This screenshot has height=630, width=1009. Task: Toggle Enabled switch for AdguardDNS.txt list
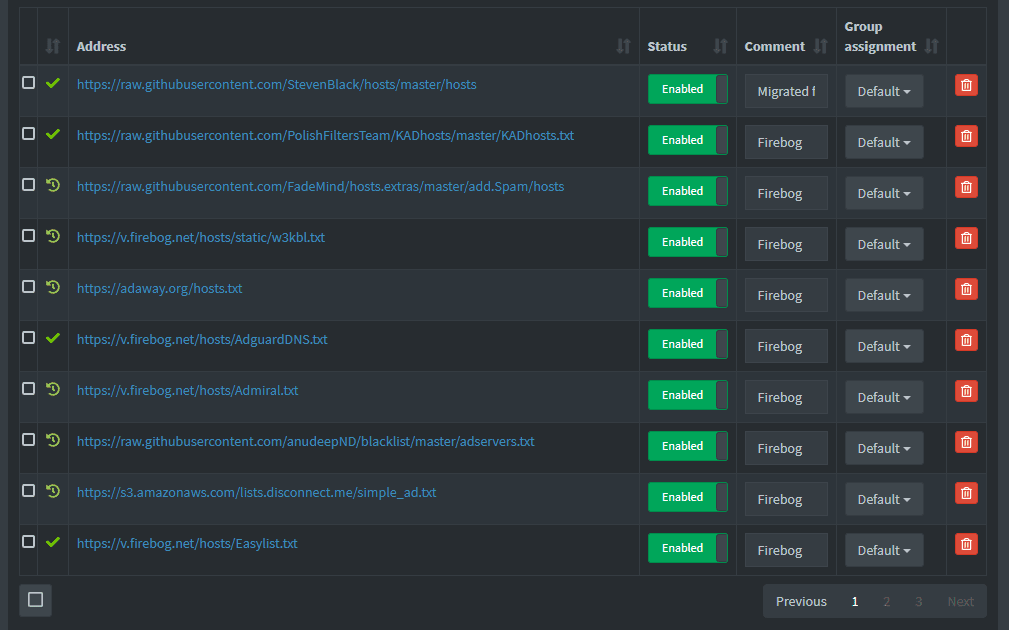(x=687, y=344)
